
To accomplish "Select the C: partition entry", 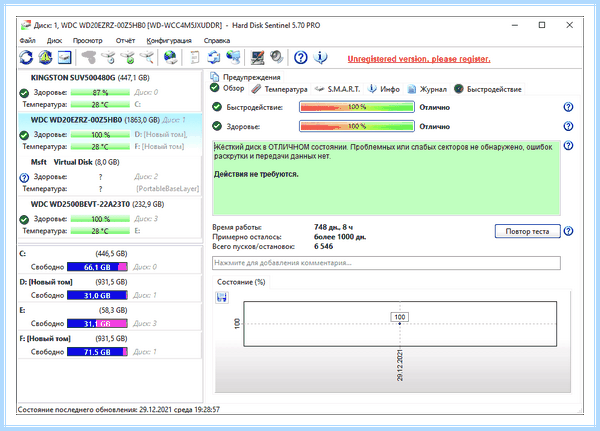I will pyautogui.click(x=110, y=260).
